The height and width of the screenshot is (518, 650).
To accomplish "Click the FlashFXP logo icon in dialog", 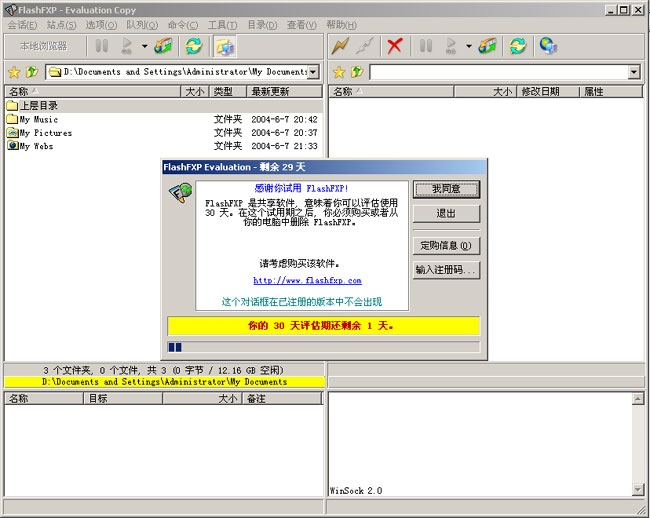I will pos(180,193).
